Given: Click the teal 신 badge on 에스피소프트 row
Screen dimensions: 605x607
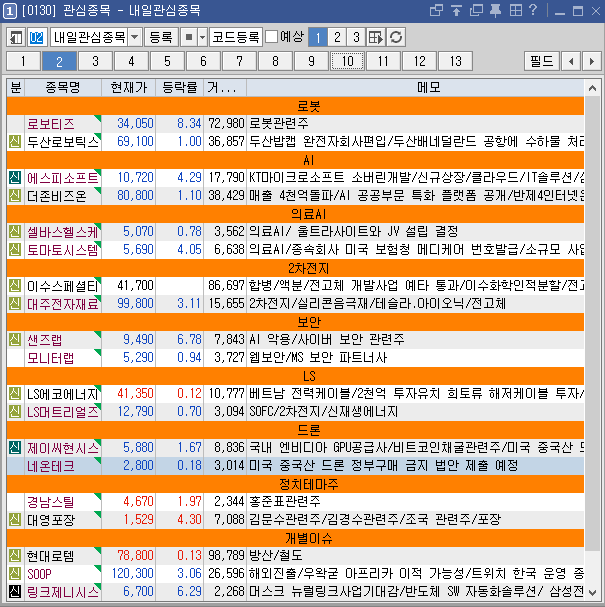Looking at the screenshot, I should 15,178.
